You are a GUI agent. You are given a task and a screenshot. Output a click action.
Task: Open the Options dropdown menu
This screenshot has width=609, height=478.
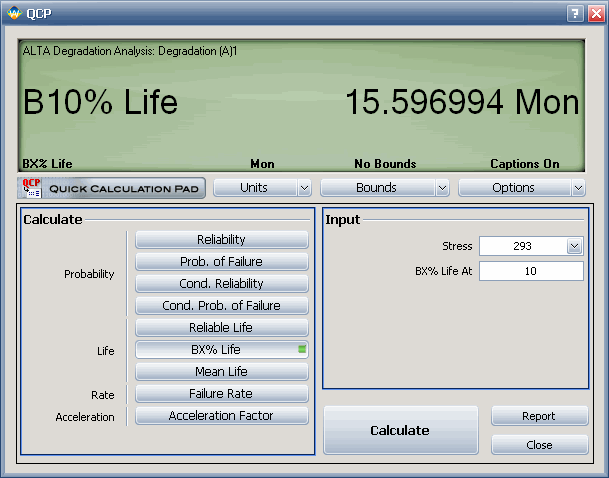pyautogui.click(x=521, y=188)
